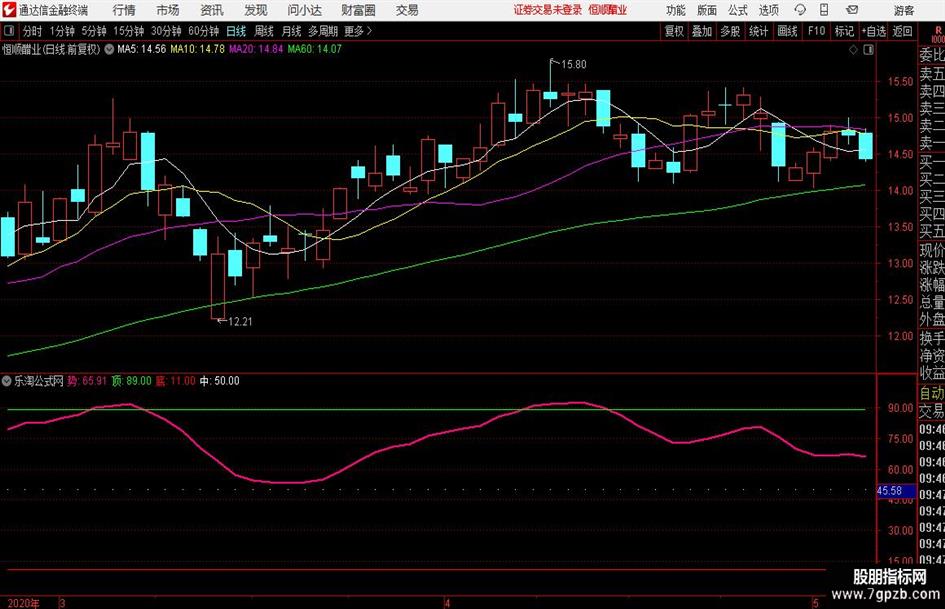Click the 15.80 high price marker
Viewport: 945px width, 609px height.
tap(573, 64)
